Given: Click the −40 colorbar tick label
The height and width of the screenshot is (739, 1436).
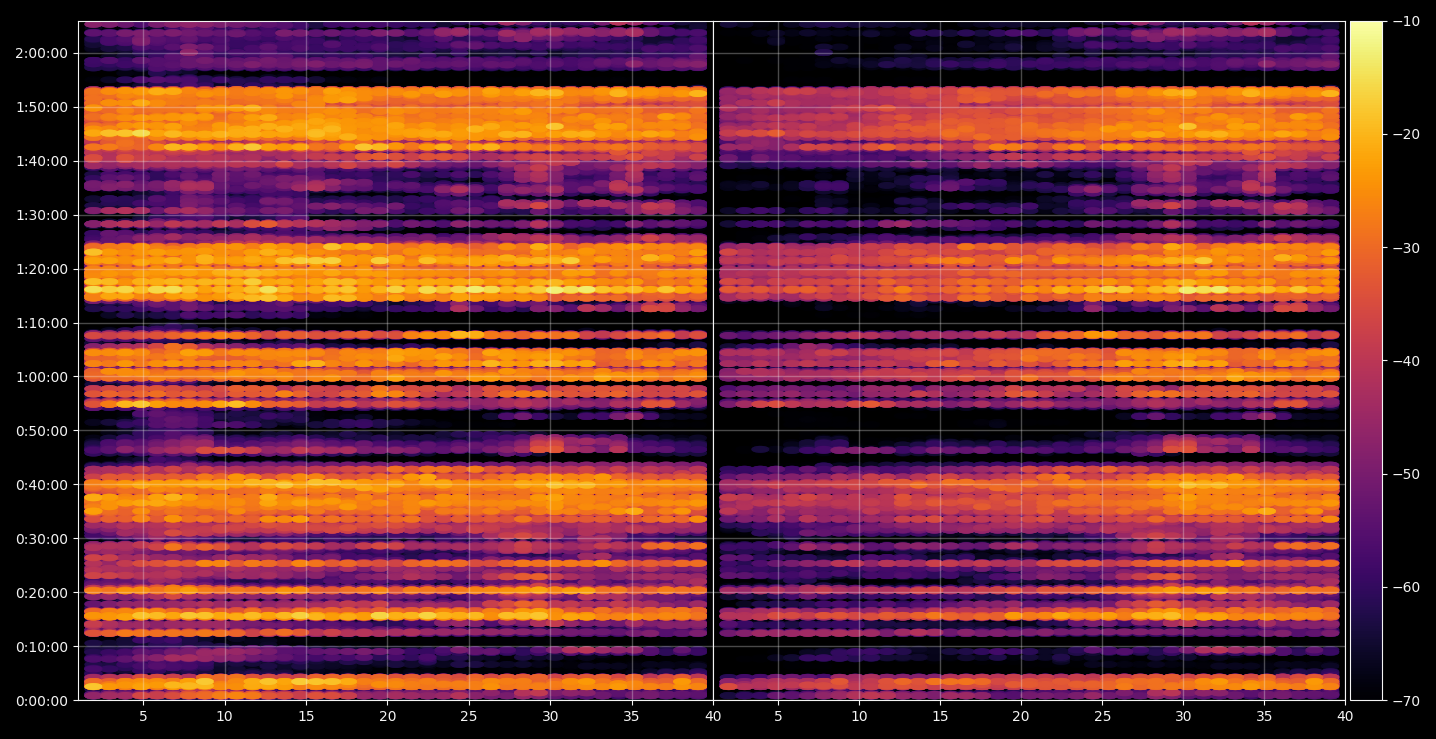Looking at the screenshot, I should tap(1405, 361).
